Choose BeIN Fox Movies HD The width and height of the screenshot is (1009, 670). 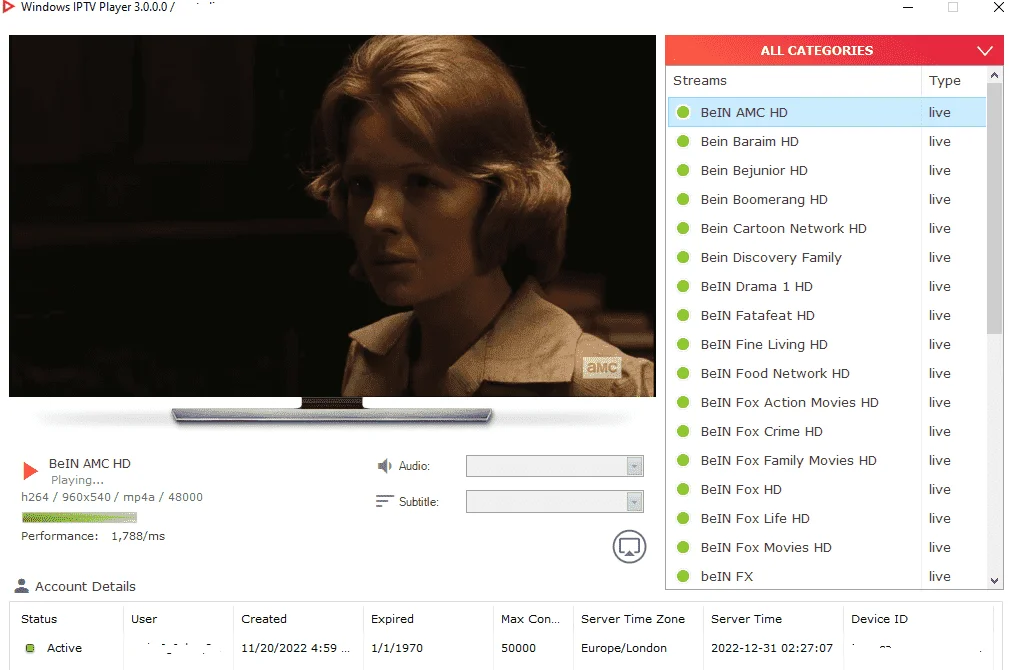827,547
